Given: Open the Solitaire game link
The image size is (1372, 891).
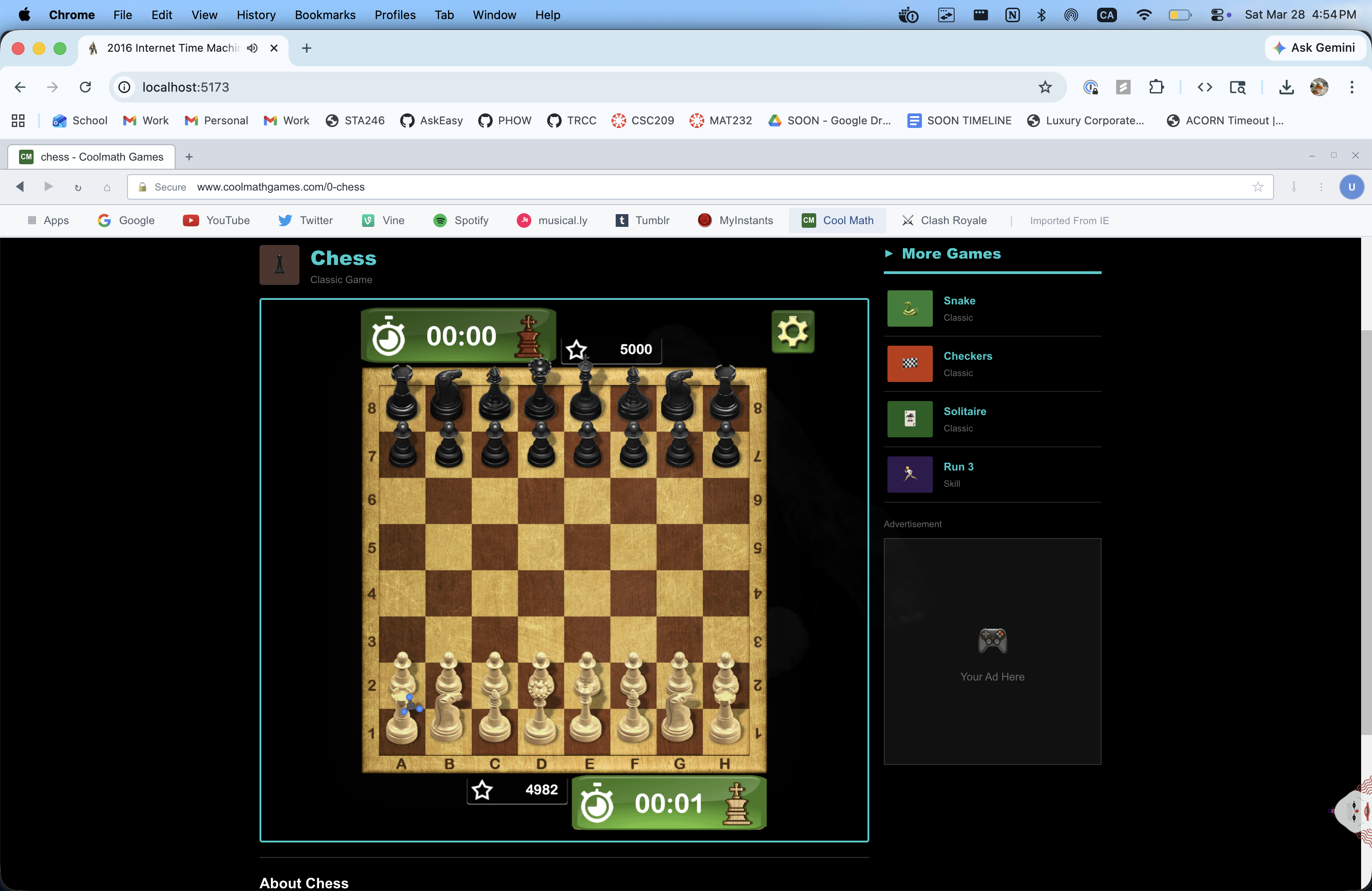Looking at the screenshot, I should pos(965,411).
